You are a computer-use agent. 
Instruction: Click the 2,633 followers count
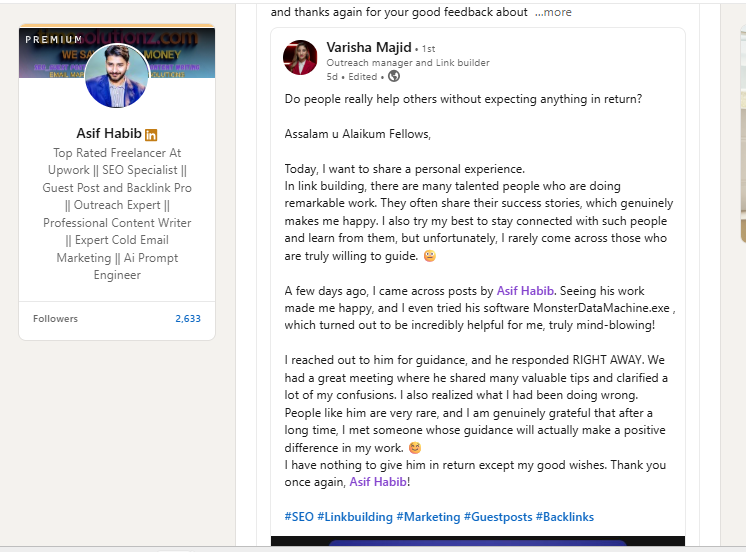188,319
